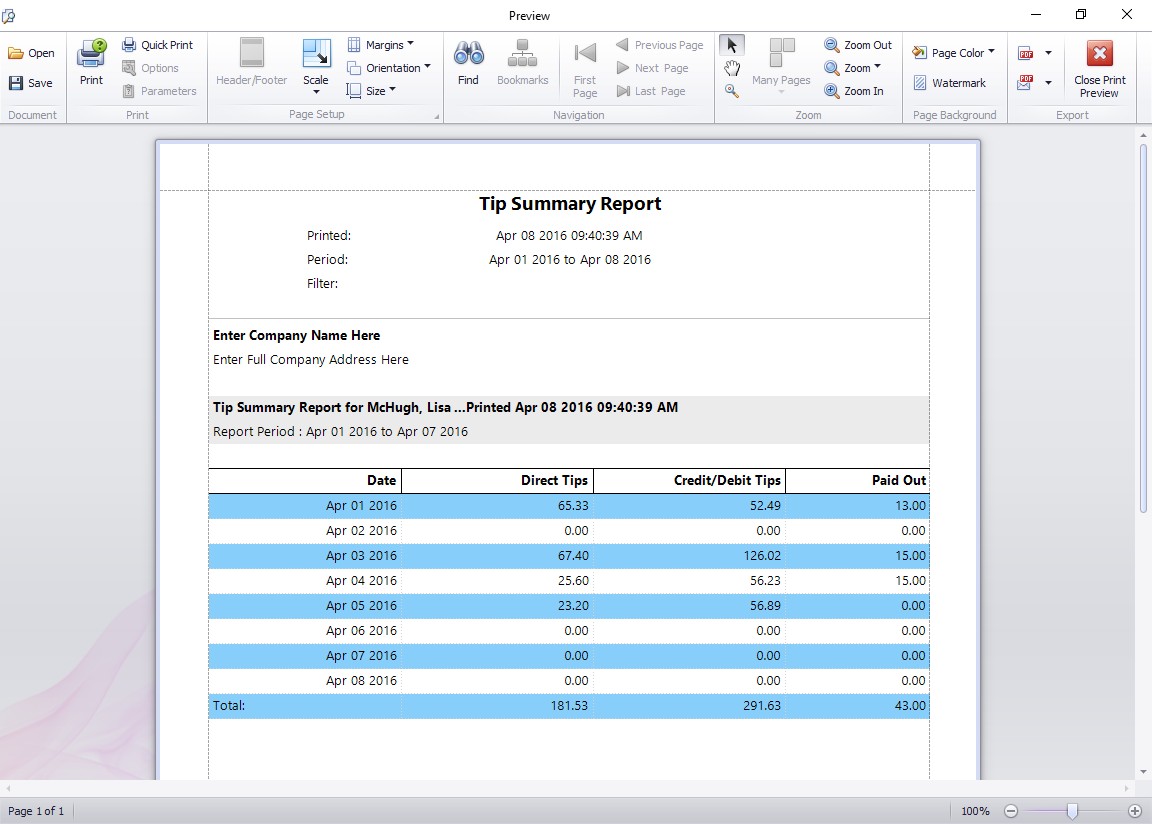Select the Apr 01 2016 date cell

[305, 506]
